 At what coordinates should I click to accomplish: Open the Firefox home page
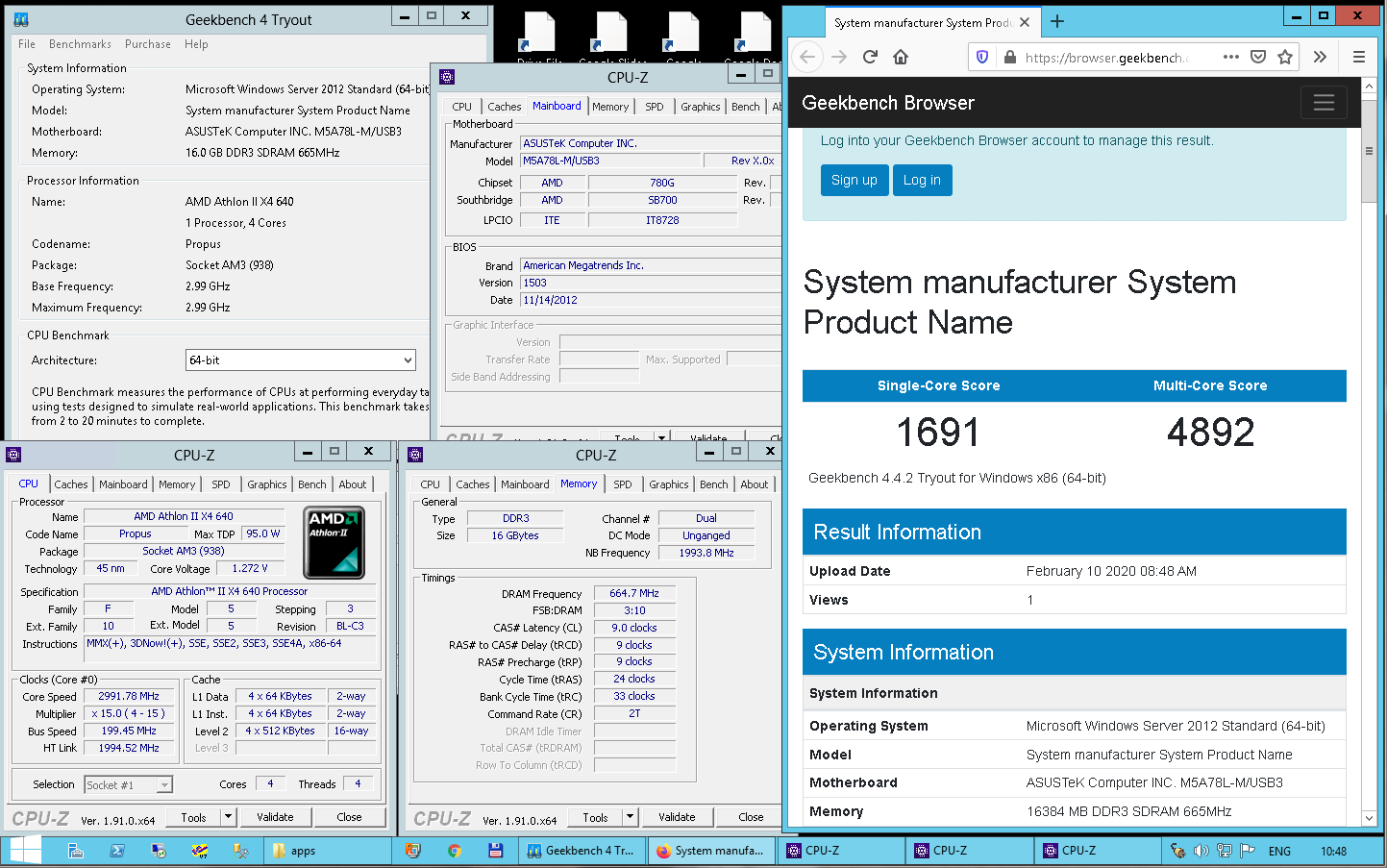901,57
